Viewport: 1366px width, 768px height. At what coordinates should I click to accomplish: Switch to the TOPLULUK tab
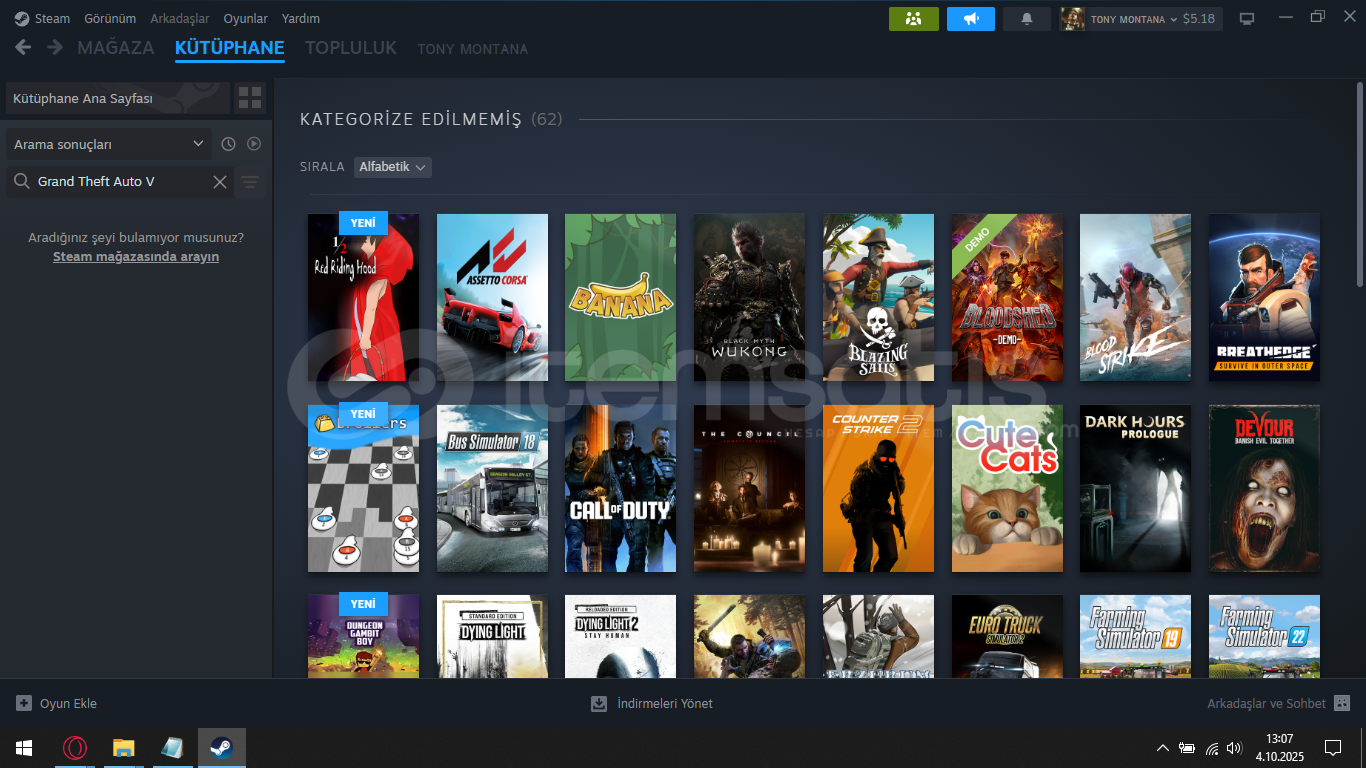click(x=351, y=48)
